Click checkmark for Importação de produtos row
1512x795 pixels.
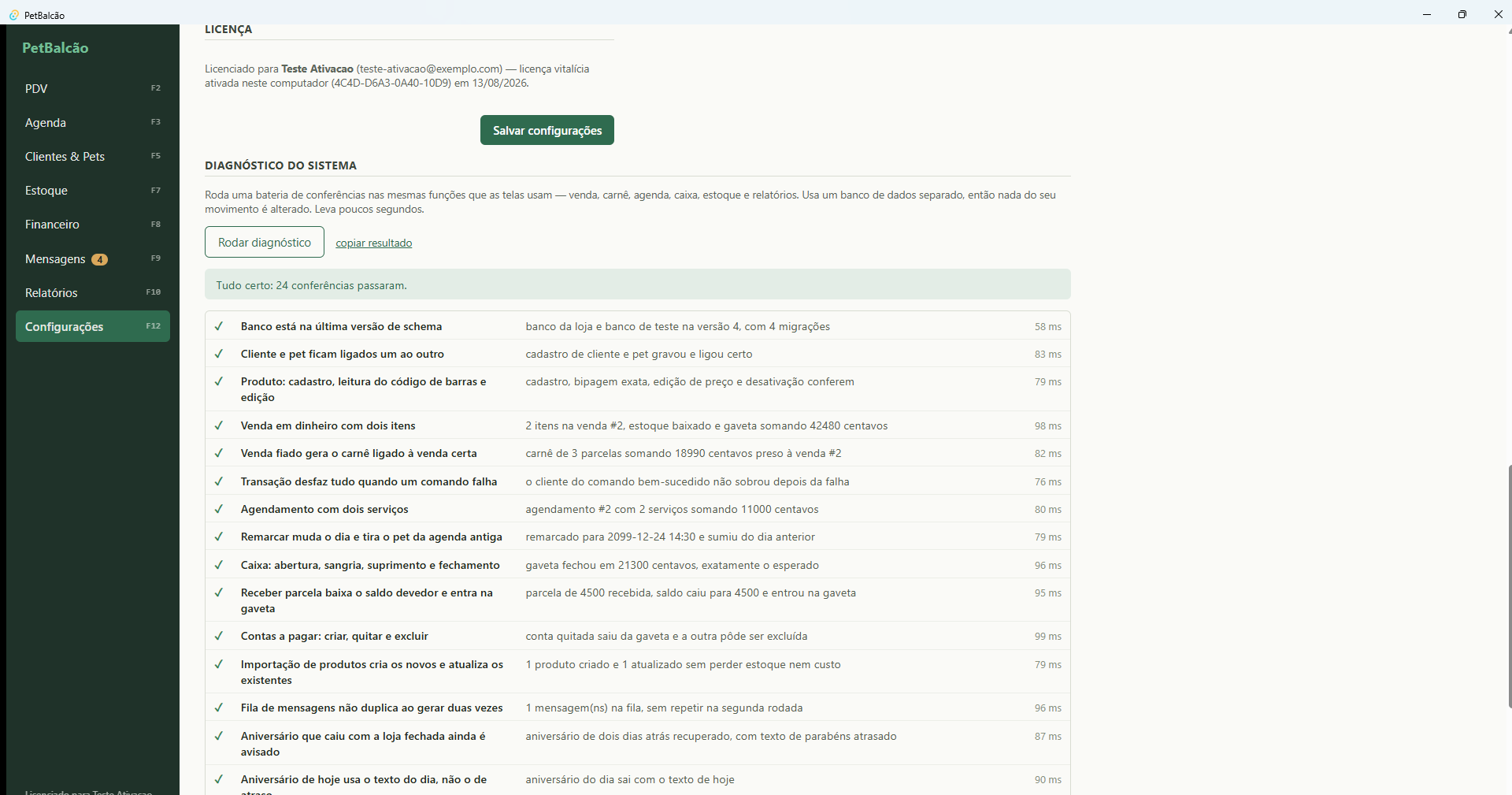click(219, 664)
